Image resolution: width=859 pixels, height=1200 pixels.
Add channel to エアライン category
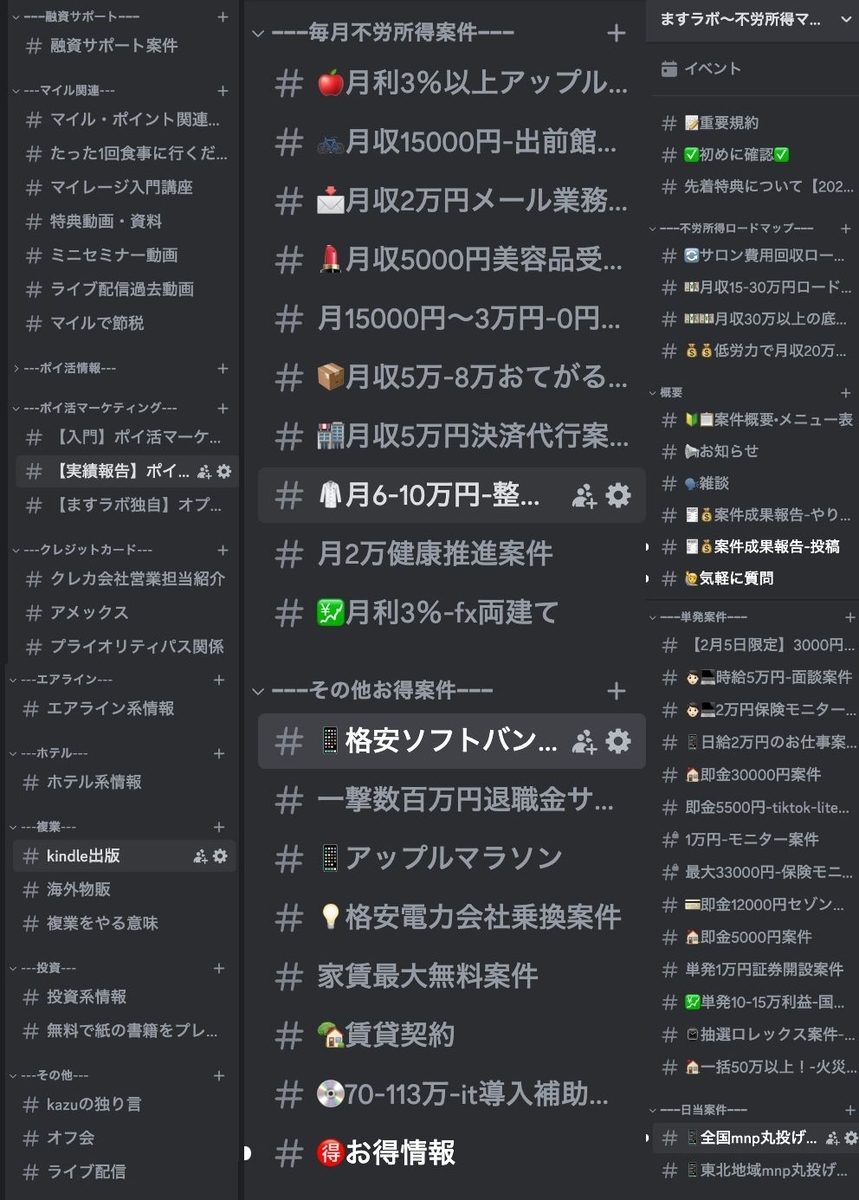click(219, 680)
